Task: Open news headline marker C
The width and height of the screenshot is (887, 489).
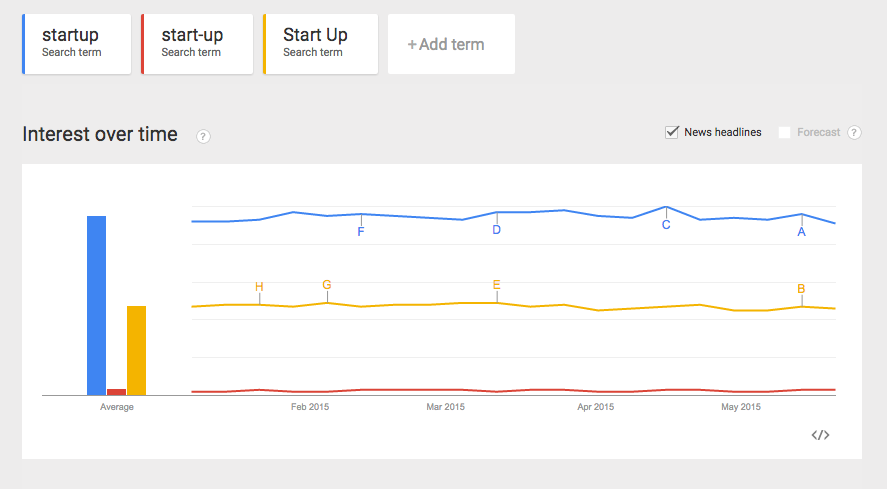Action: click(x=666, y=225)
